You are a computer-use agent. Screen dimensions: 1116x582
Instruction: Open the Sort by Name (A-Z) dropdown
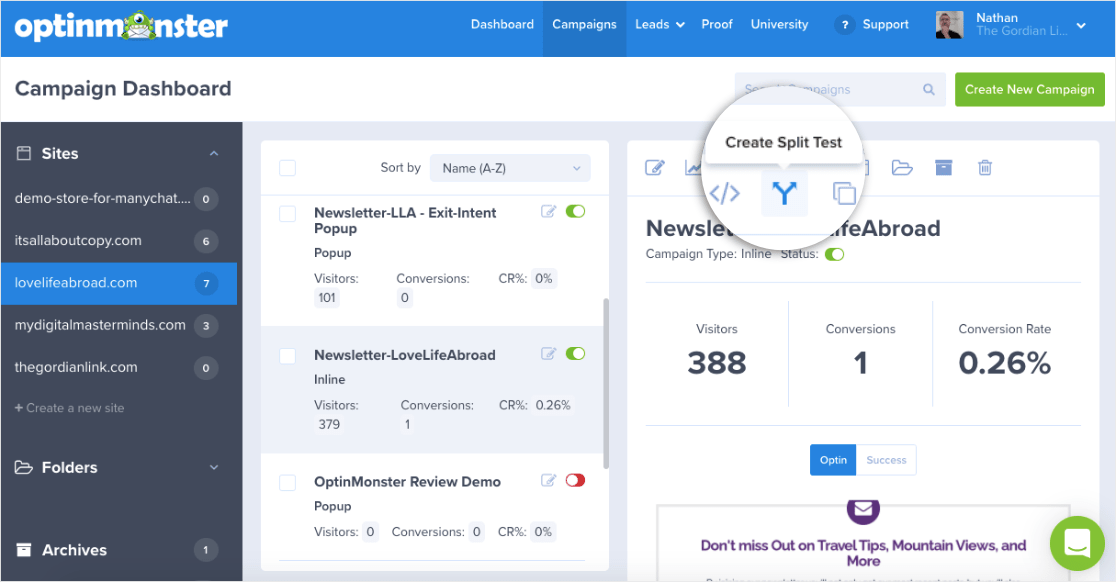click(509, 167)
